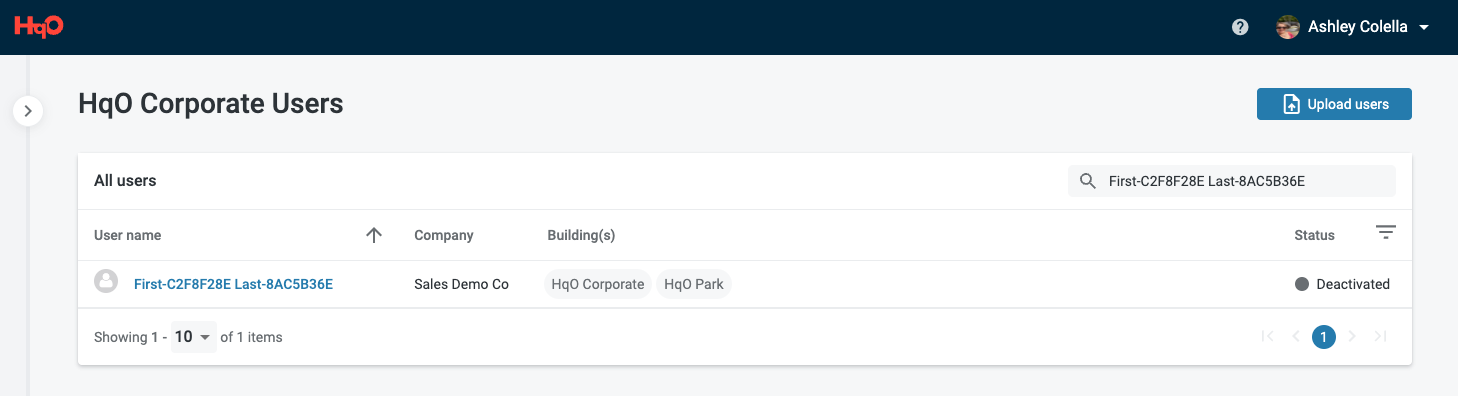Open user First-C2F8F28E Last-8AC5B36E link
This screenshot has height=396, width=1458.
[233, 284]
